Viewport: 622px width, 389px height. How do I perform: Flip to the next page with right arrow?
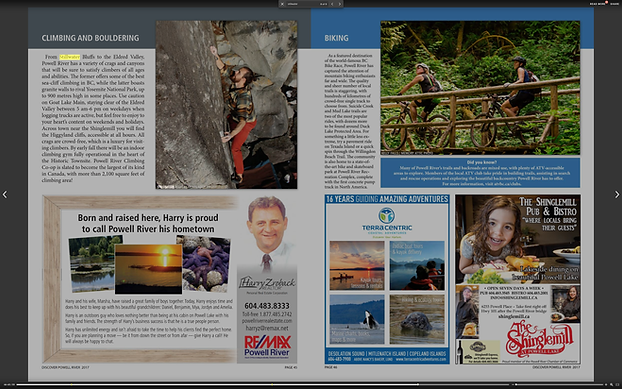tap(617, 194)
